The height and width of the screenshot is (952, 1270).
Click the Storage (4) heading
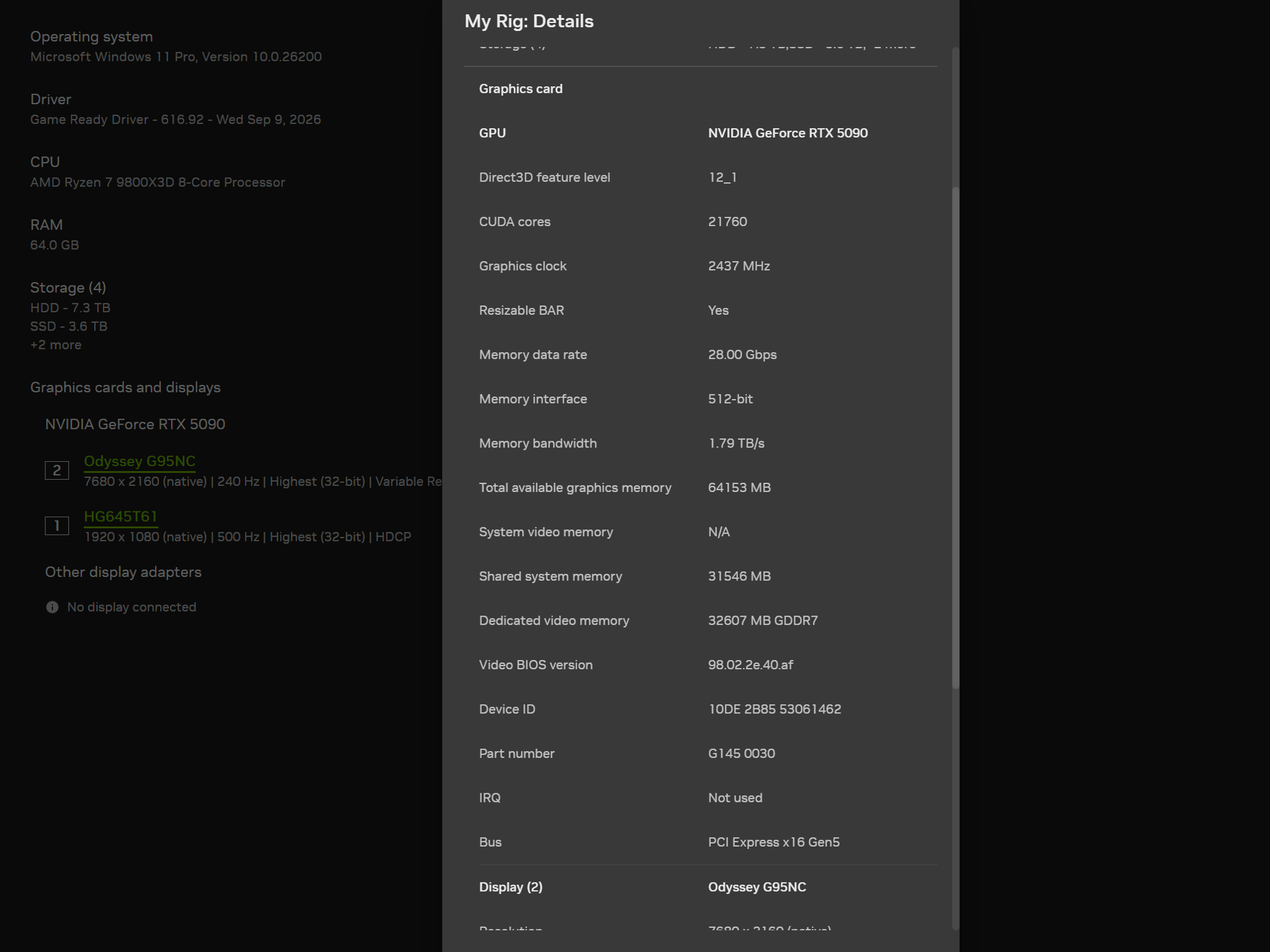(68, 288)
